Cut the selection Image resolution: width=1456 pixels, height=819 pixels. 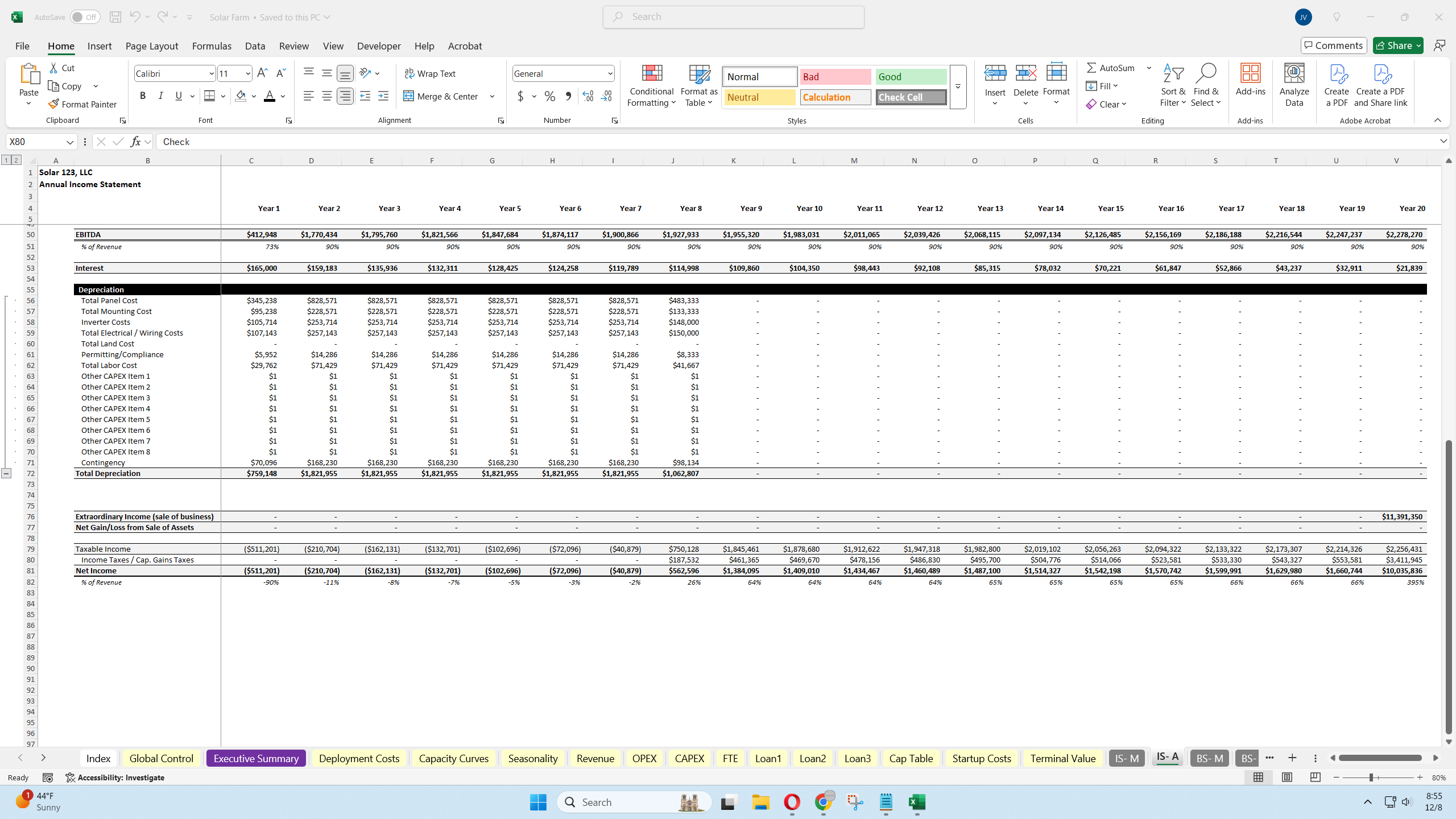61,68
